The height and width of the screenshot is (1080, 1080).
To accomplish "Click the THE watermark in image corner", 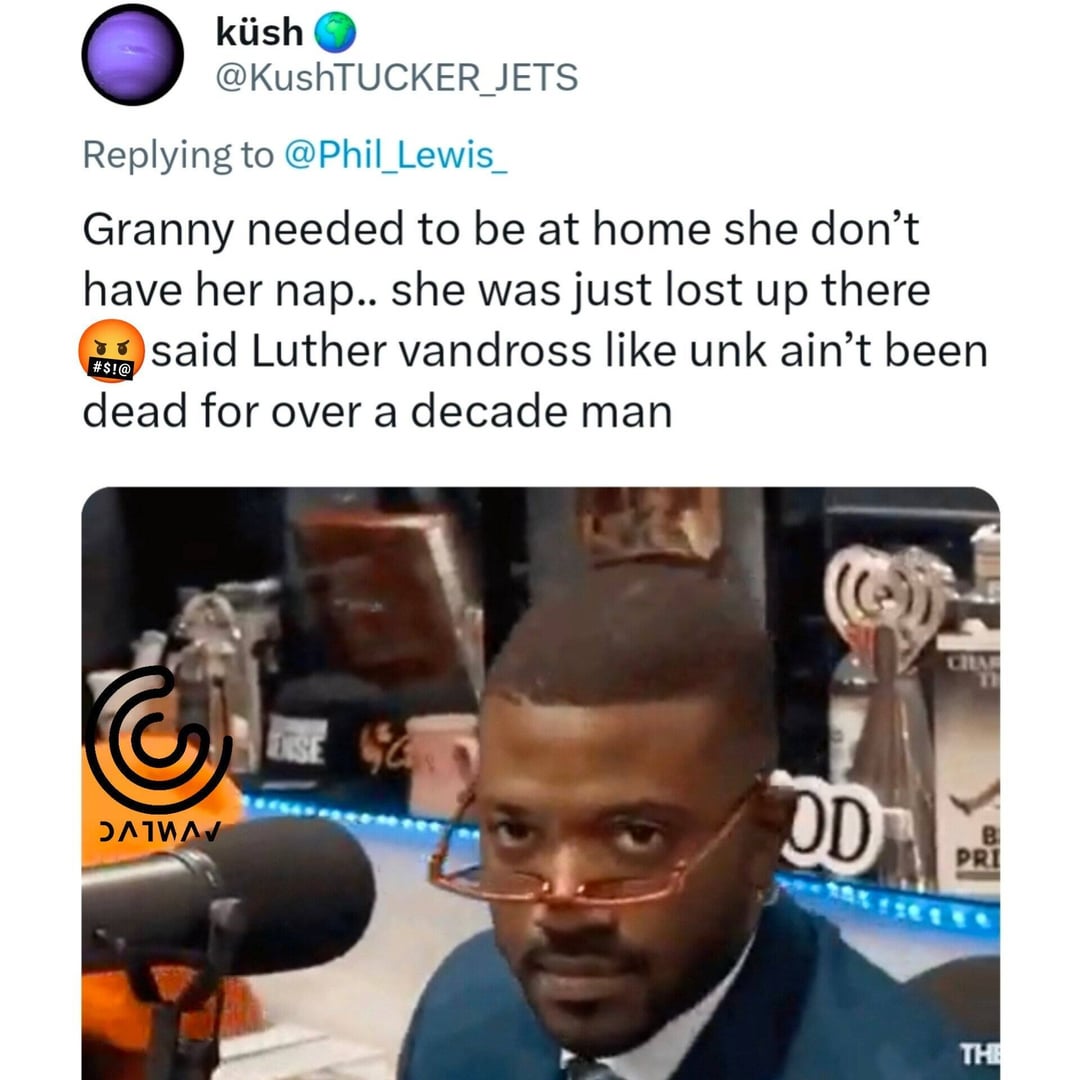I will click(979, 1054).
